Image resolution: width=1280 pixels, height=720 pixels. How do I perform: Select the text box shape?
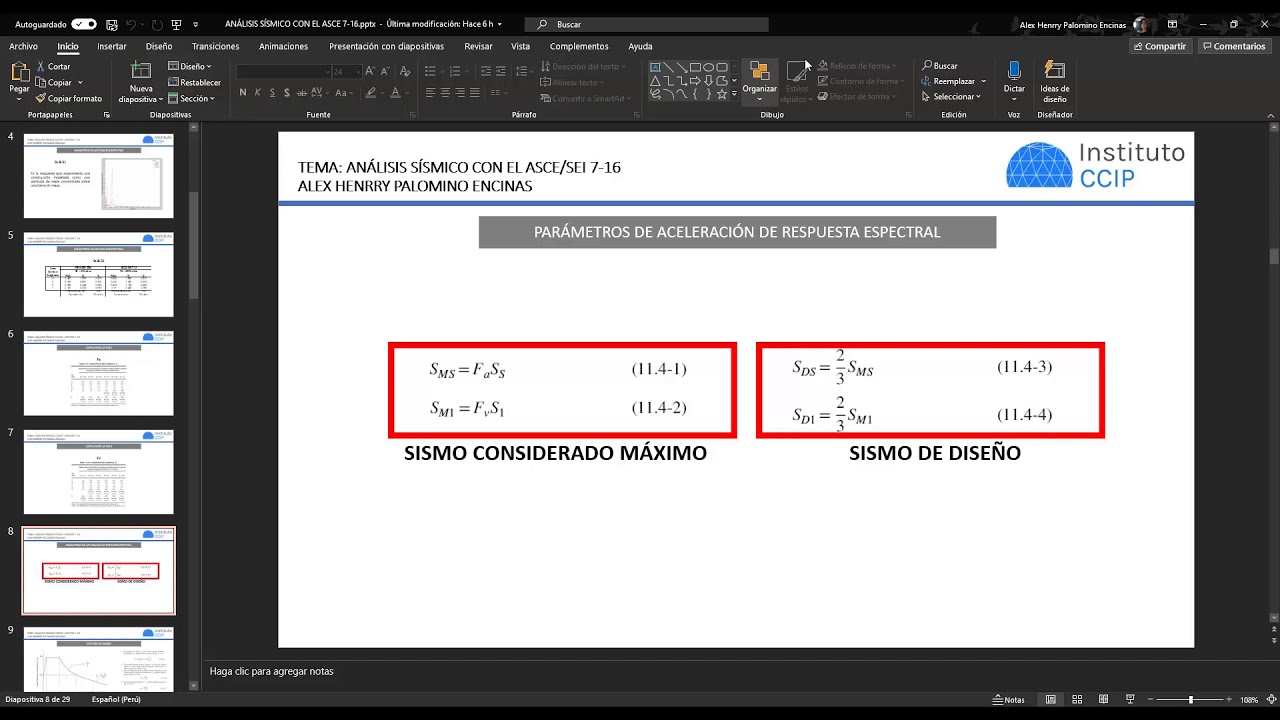tap(655, 68)
